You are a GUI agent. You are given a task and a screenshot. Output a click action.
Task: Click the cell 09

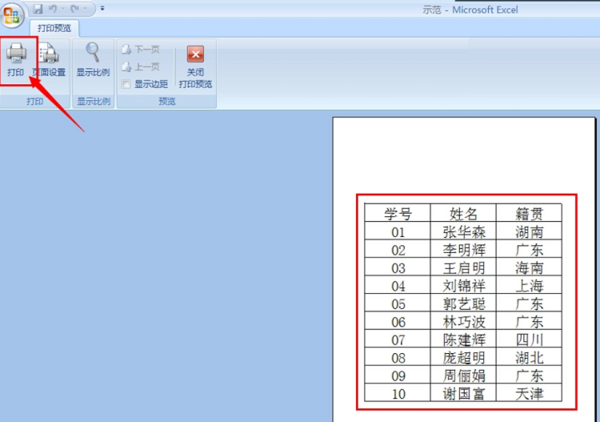[x=398, y=375]
